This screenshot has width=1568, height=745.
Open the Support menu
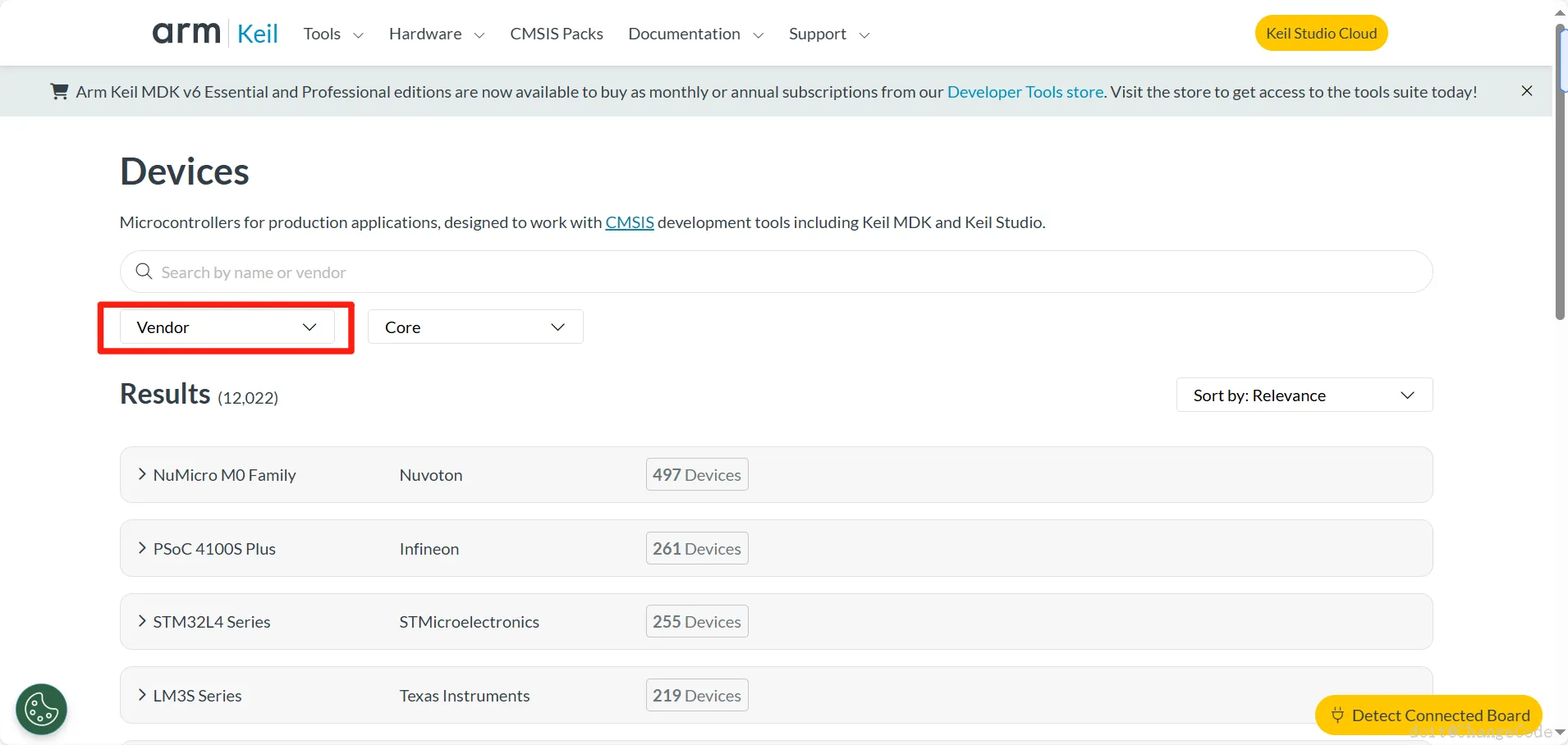pyautogui.click(x=828, y=34)
